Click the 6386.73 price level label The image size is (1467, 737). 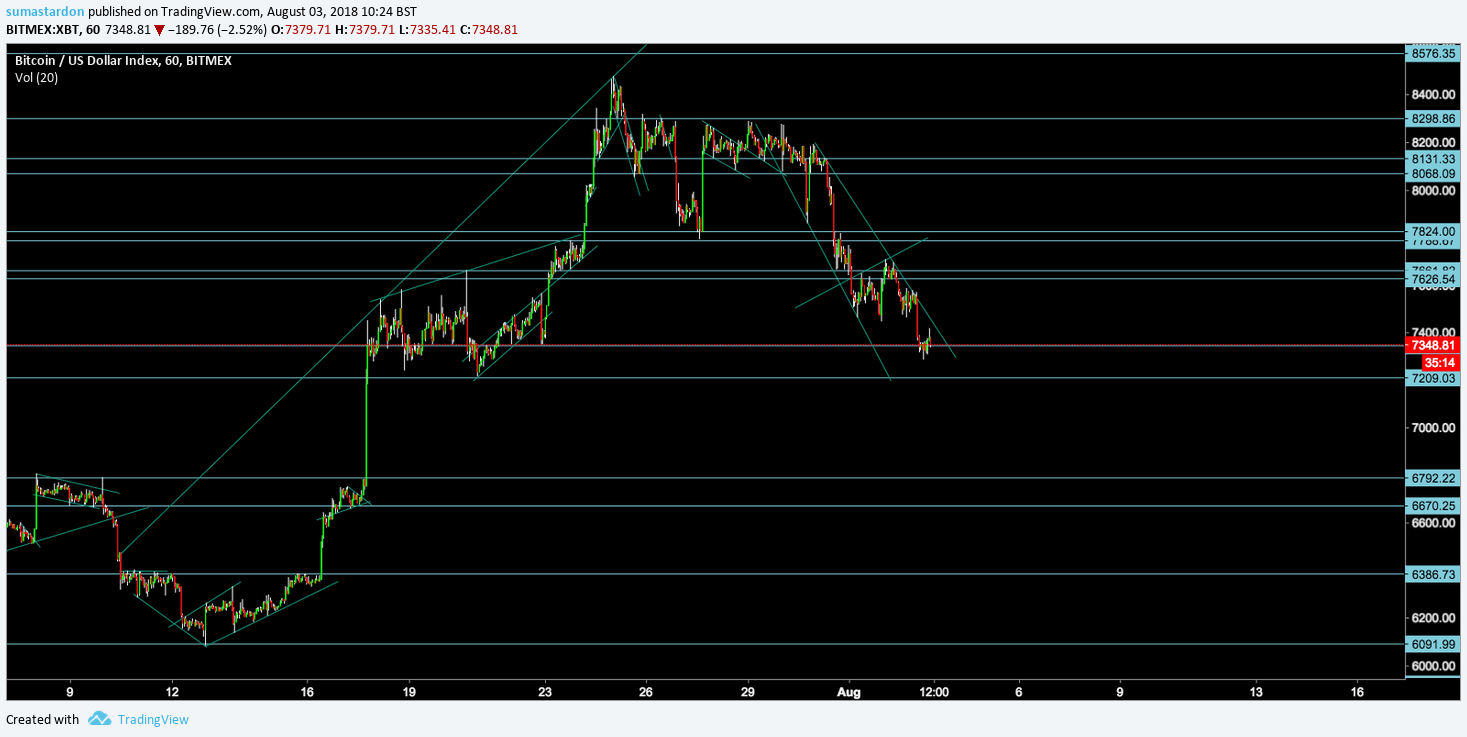point(1432,574)
